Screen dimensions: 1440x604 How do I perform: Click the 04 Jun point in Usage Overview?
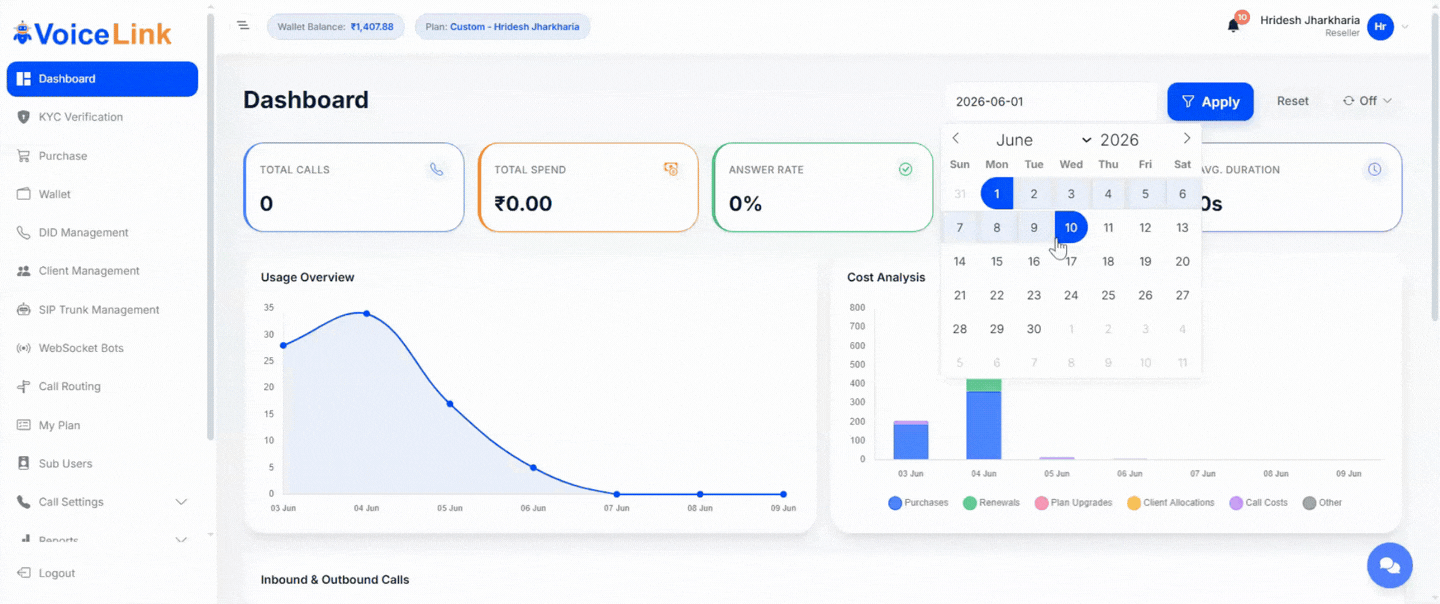coord(366,313)
